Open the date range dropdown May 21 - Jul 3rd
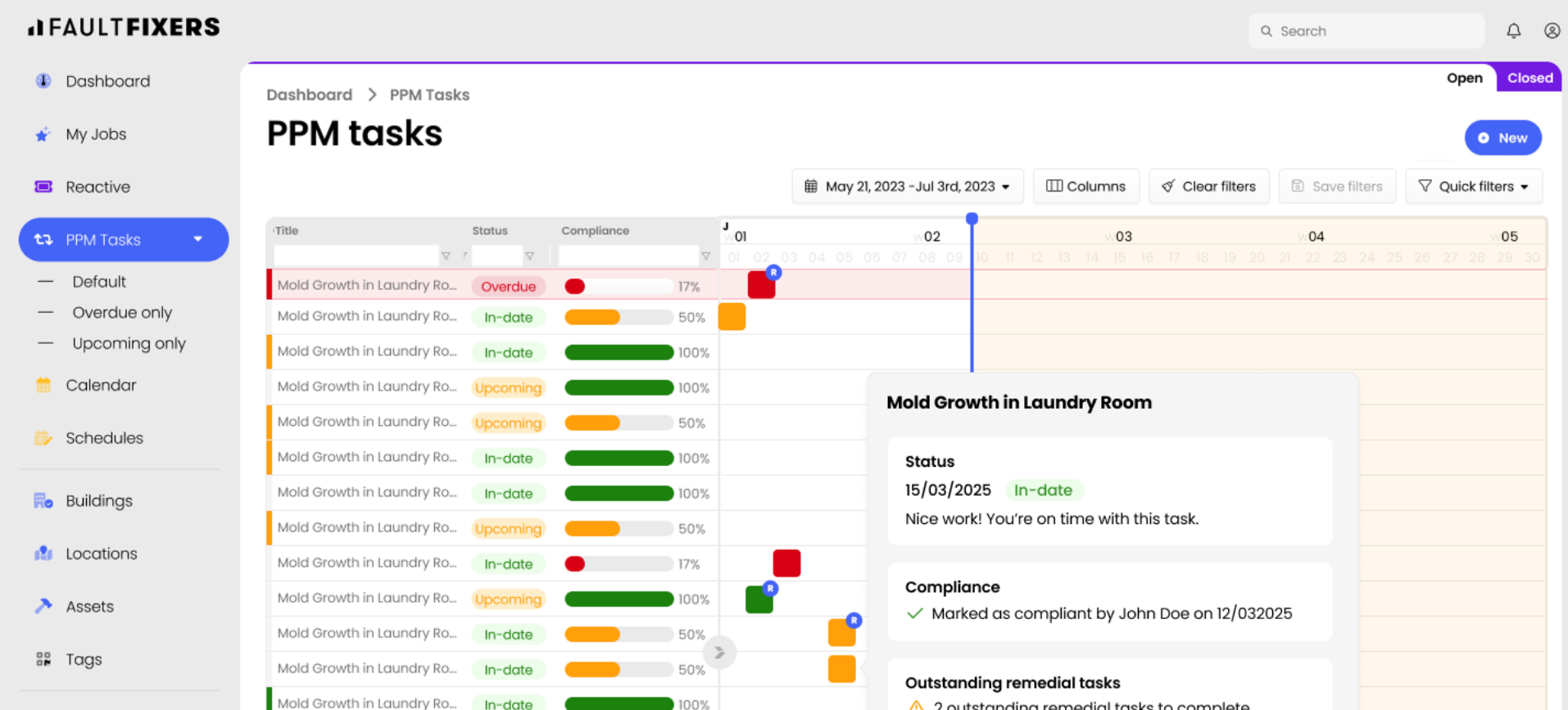The height and width of the screenshot is (710, 1568). coord(907,187)
